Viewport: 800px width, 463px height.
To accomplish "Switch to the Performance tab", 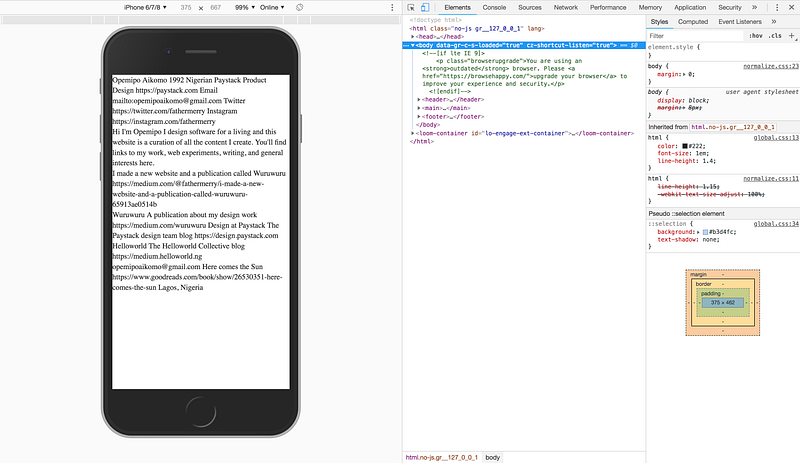I will (x=608, y=8).
